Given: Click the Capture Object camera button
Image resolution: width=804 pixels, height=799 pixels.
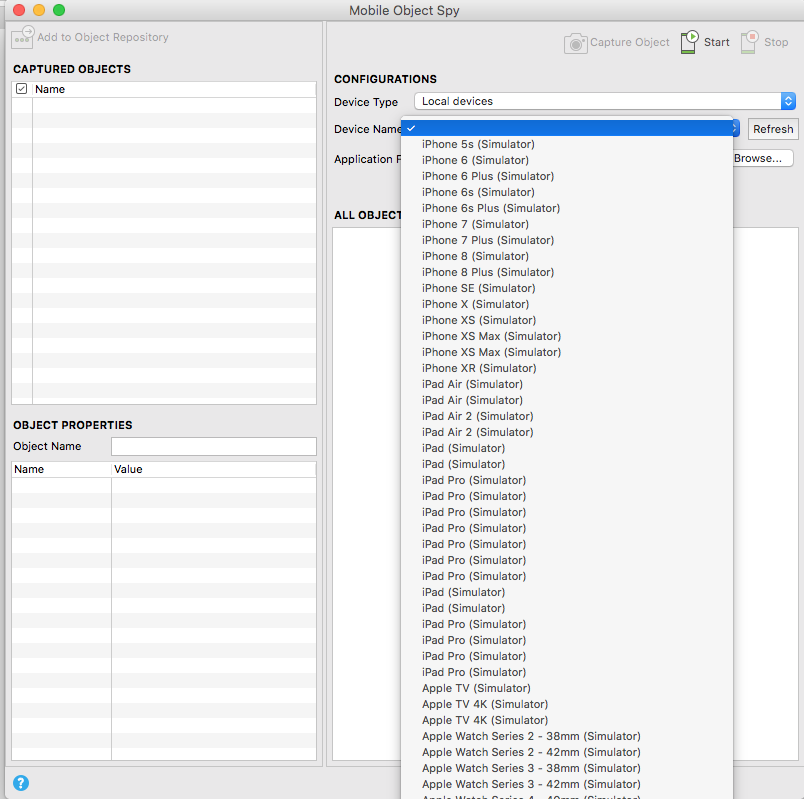Looking at the screenshot, I should tap(617, 43).
